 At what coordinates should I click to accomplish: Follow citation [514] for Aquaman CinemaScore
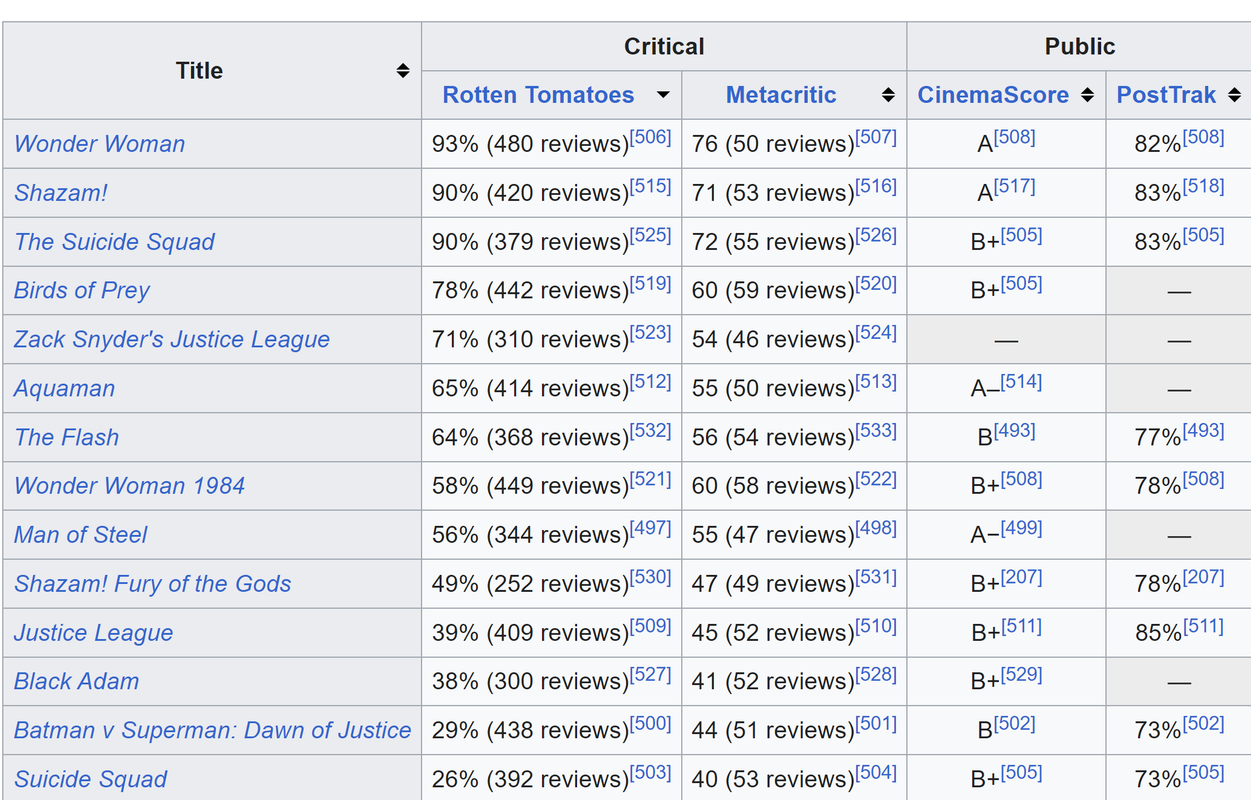coord(1021,382)
